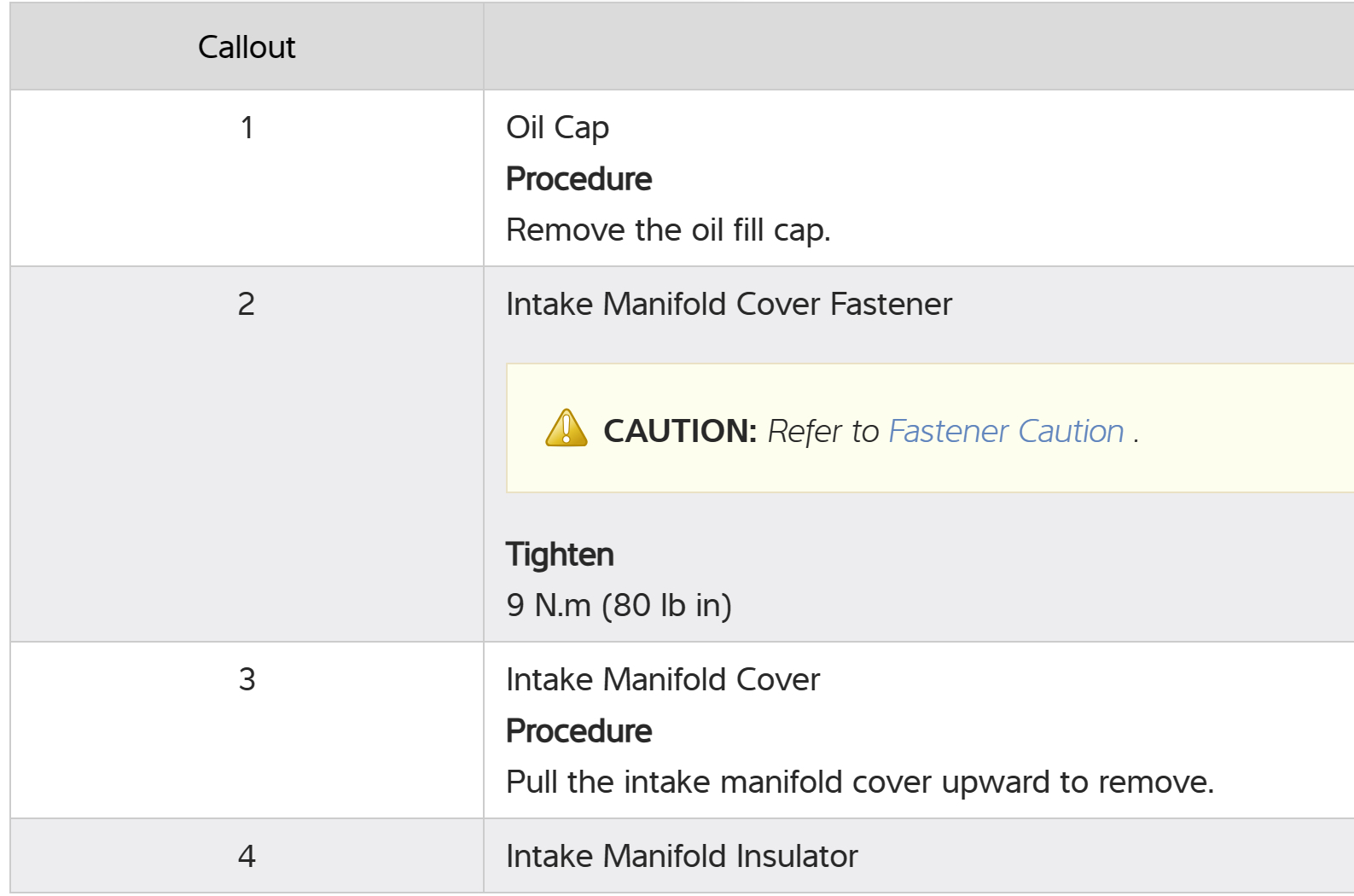Image resolution: width=1354 pixels, height=896 pixels.
Task: Click Procedure heading under Intake Manifold Cover
Action: tap(578, 731)
